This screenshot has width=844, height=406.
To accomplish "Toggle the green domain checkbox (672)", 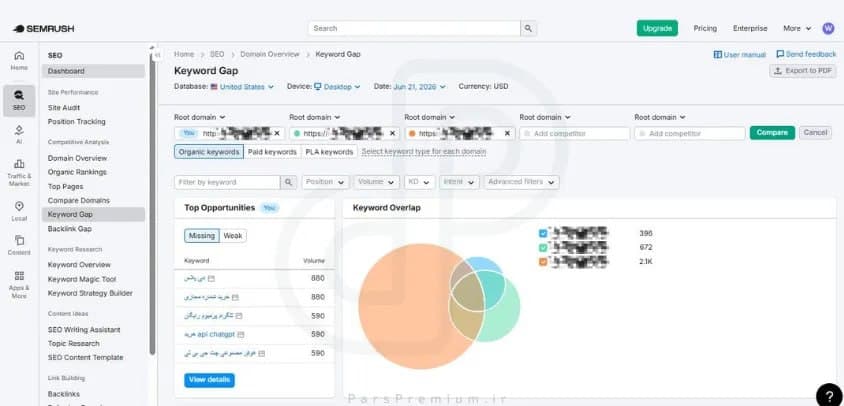I will [x=543, y=248].
